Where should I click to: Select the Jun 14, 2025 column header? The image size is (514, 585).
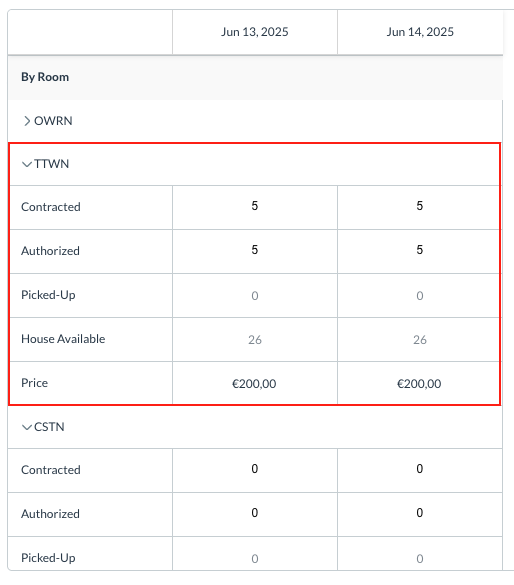click(x=420, y=32)
